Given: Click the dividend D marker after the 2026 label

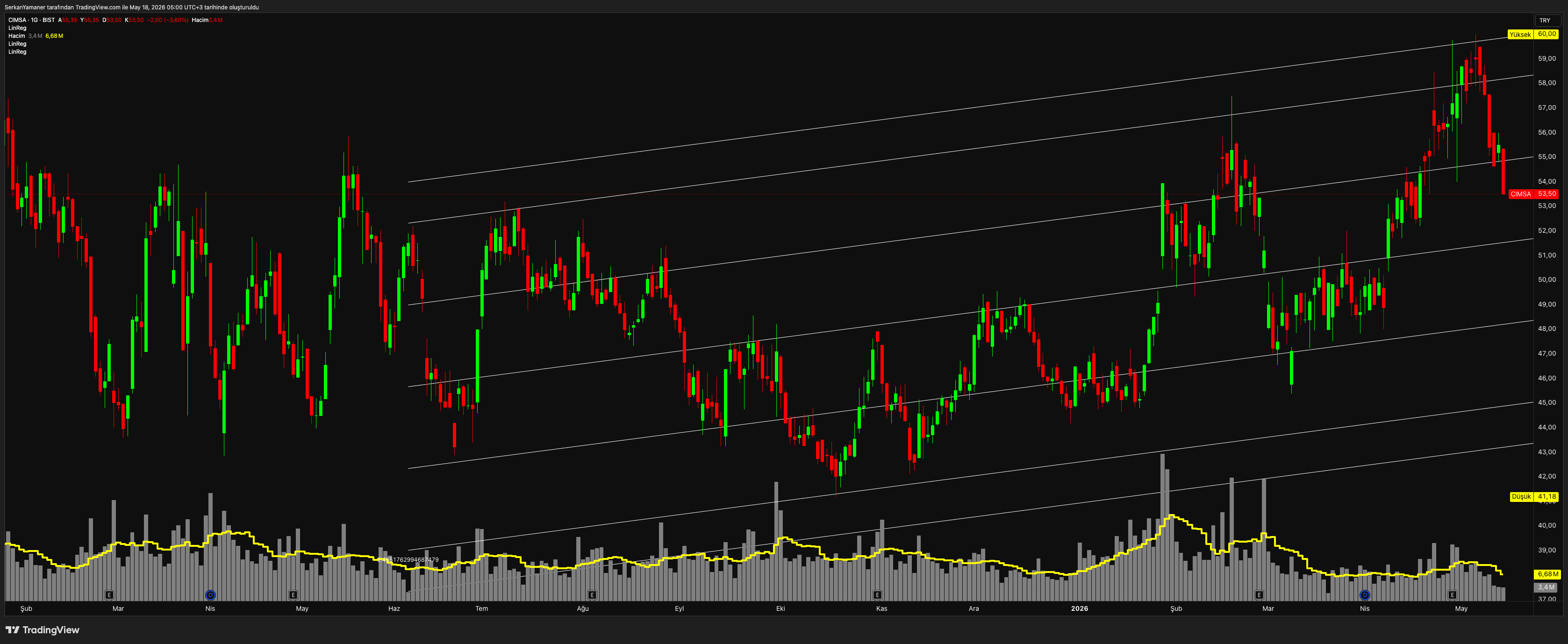Looking at the screenshot, I should click(1365, 595).
